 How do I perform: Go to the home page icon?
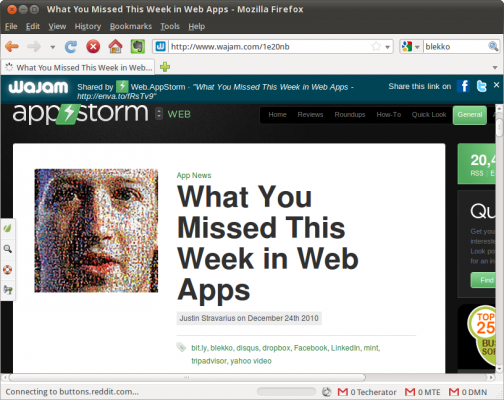coord(115,46)
